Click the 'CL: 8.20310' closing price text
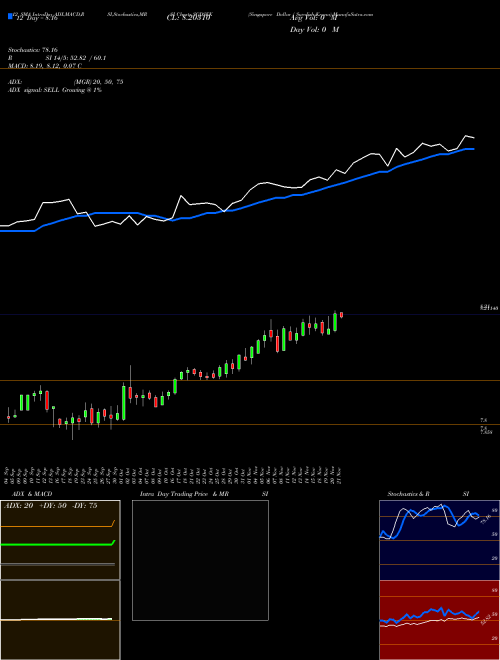500x660 pixels. point(188,19)
